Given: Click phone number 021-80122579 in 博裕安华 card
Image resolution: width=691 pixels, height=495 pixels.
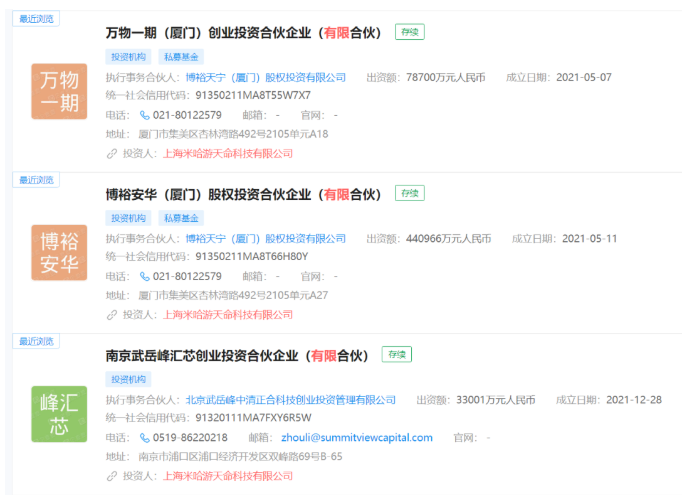Looking at the screenshot, I should (187, 277).
